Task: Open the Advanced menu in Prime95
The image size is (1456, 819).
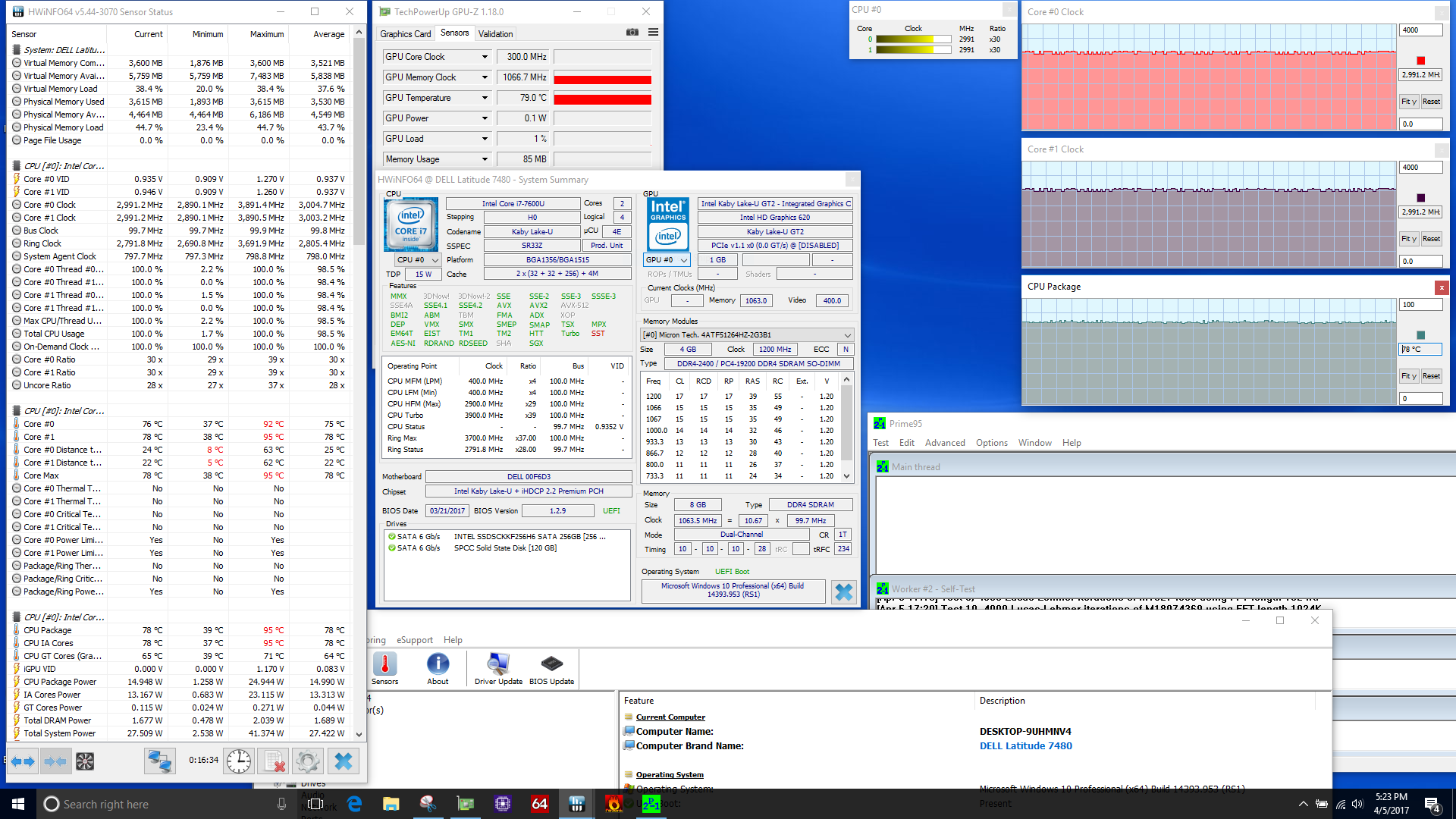Action: pos(944,443)
